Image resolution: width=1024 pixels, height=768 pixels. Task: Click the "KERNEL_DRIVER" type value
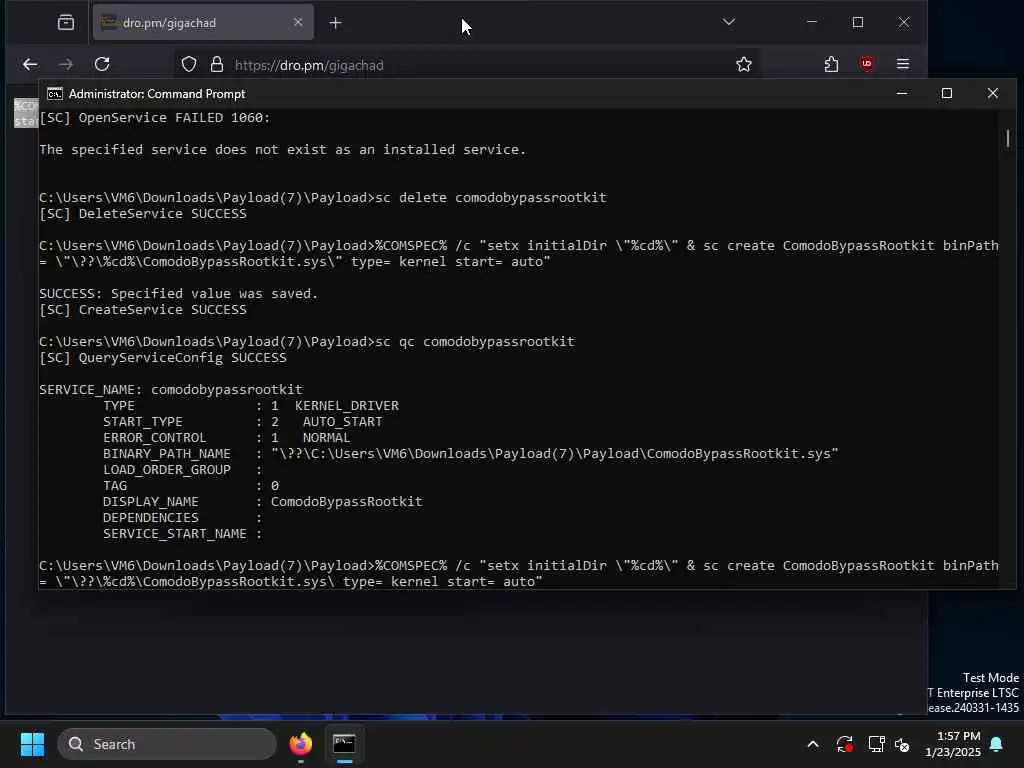[347, 406]
